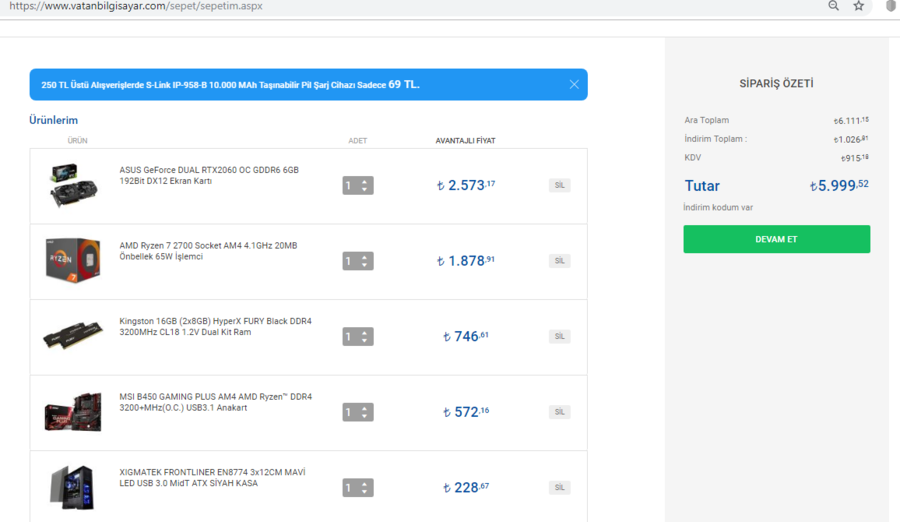Viewport: 900px width, 522px height.
Task: Click the DEVAM ET checkout button
Action: click(x=777, y=239)
